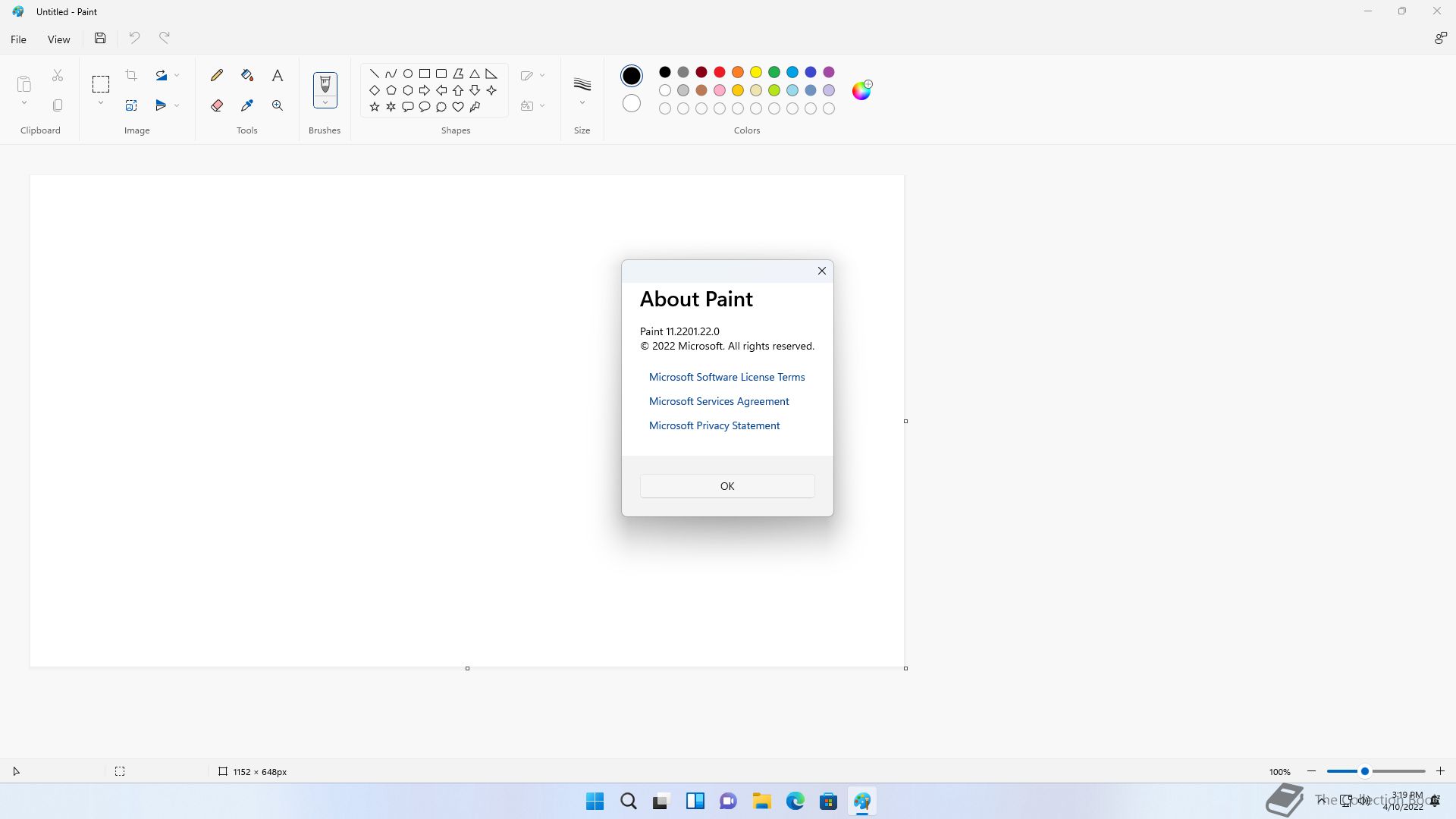Select the Five-point star shape

tap(375, 107)
